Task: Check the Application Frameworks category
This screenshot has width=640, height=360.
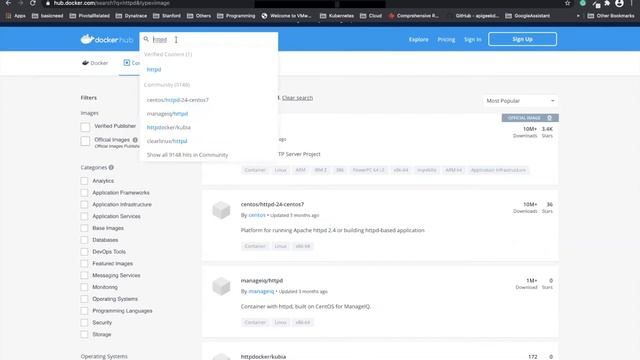Action: [x=84, y=192]
